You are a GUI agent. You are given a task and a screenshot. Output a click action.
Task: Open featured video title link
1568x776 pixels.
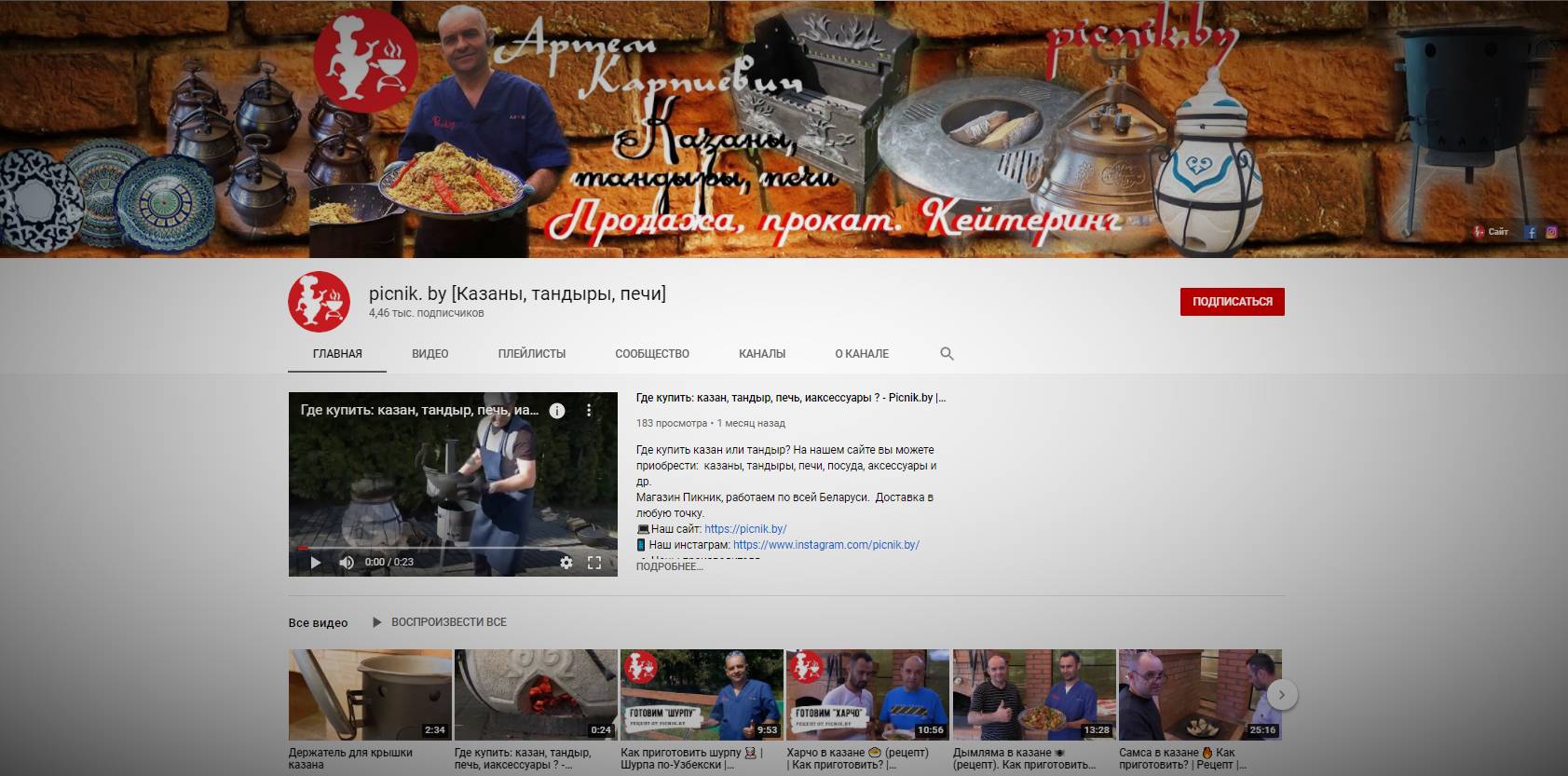pos(791,398)
